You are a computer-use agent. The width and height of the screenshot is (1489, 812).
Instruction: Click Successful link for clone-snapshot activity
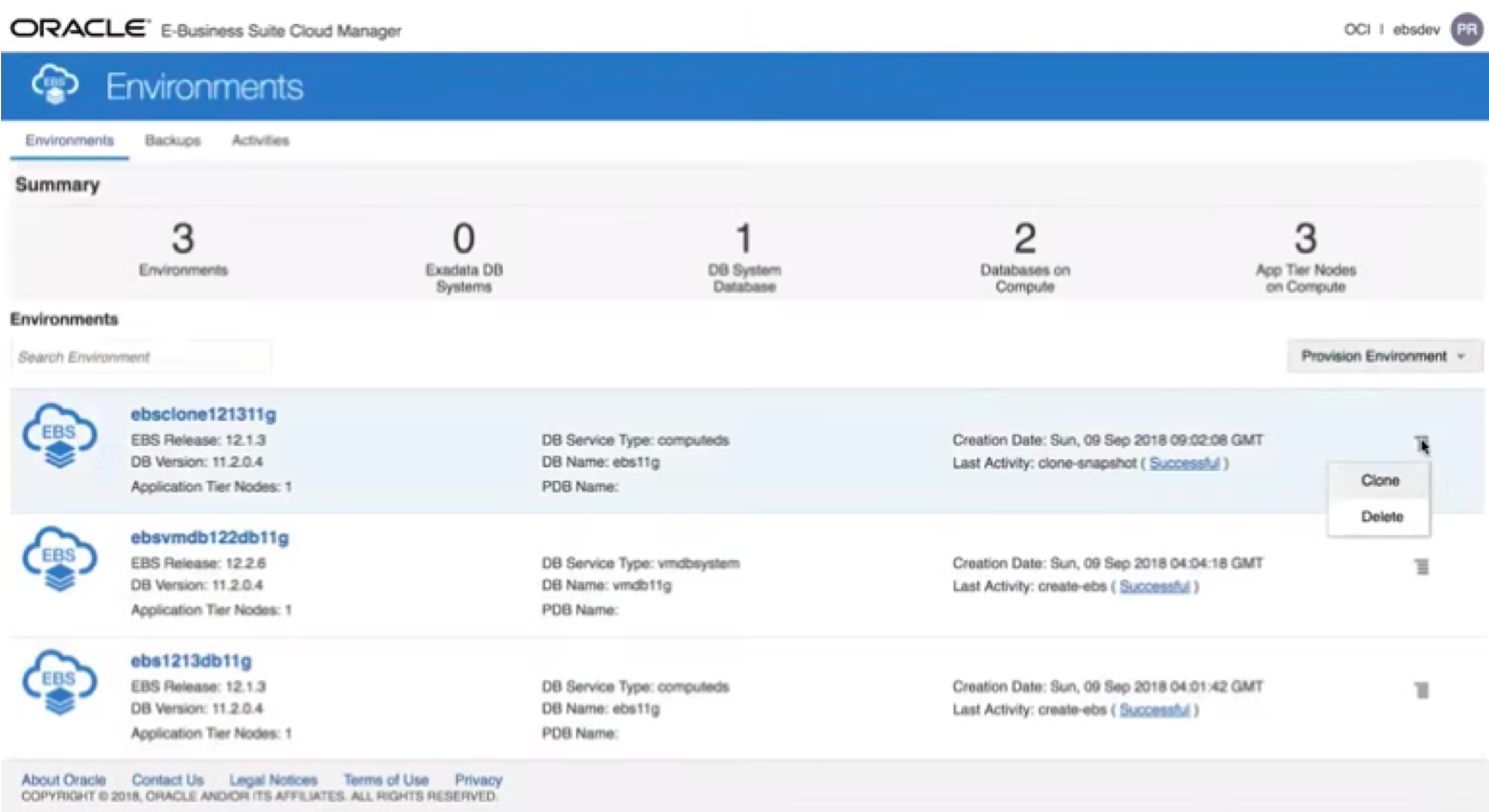coord(1184,463)
